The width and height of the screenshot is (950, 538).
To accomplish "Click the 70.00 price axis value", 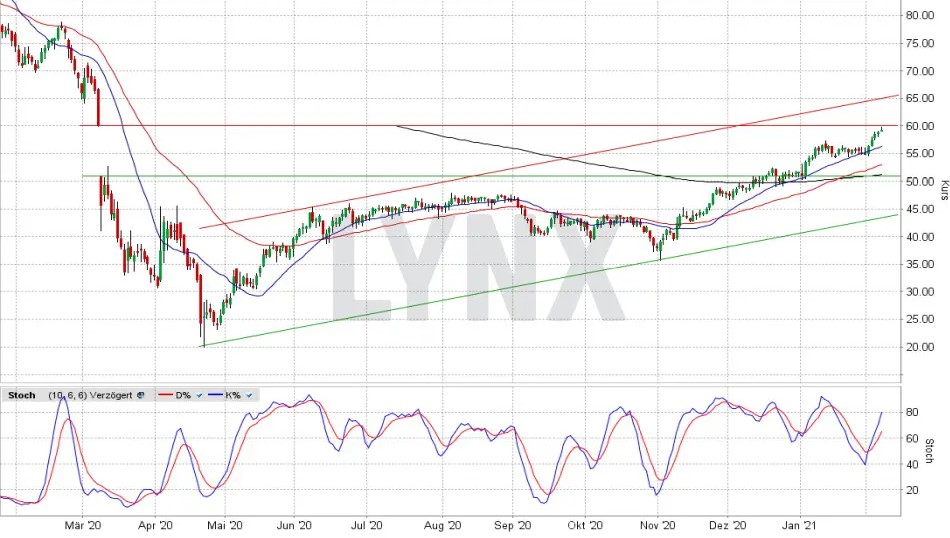I will click(919, 71).
